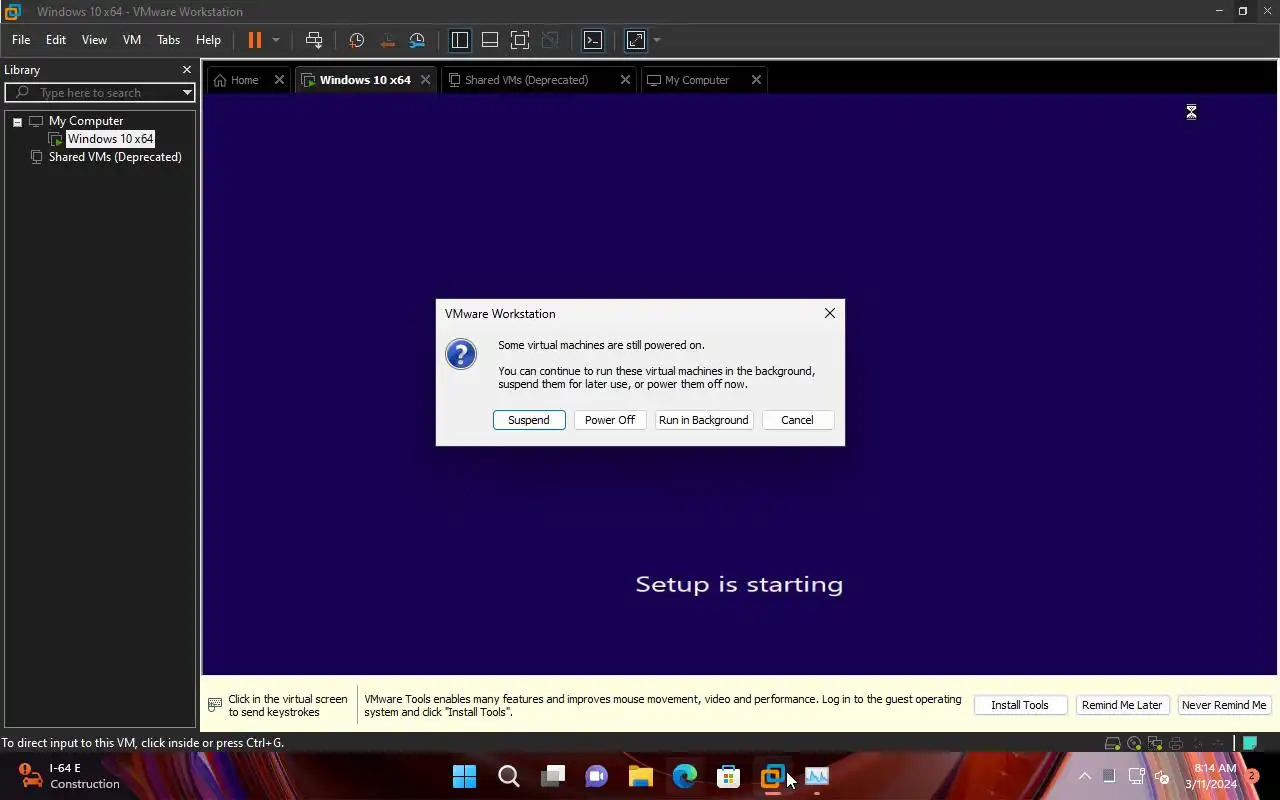Screen dimensions: 1280x800
Task: Open the File menu
Action: pos(21,40)
